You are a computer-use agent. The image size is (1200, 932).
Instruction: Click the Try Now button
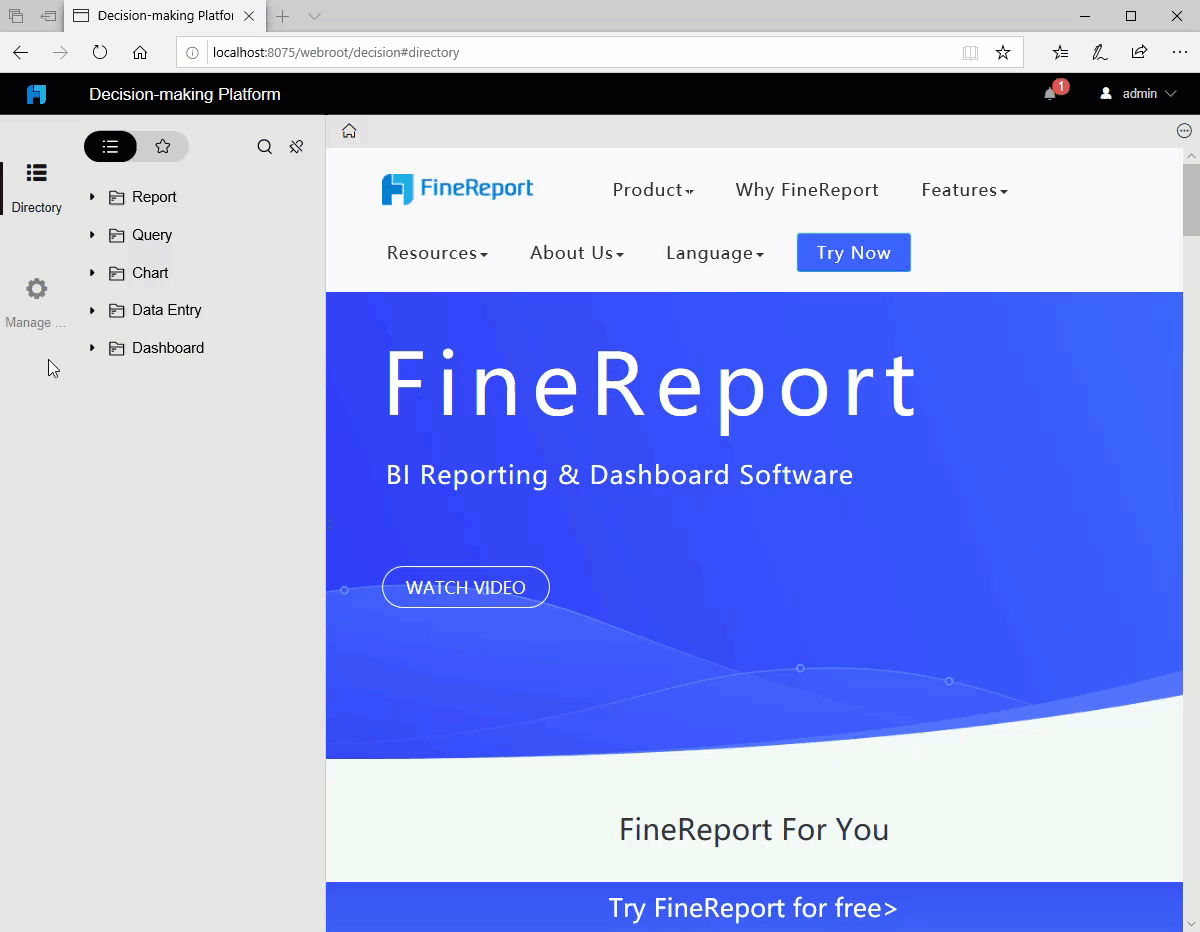[853, 252]
